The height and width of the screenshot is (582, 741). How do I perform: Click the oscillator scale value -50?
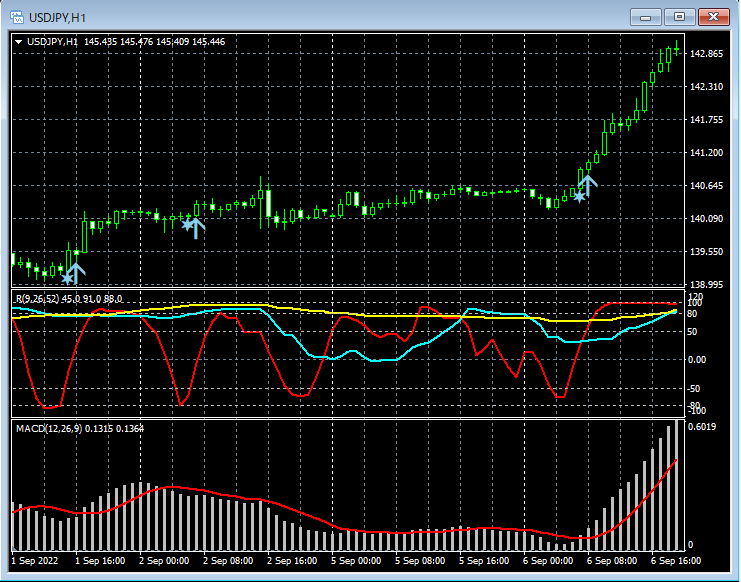pyautogui.click(x=694, y=389)
